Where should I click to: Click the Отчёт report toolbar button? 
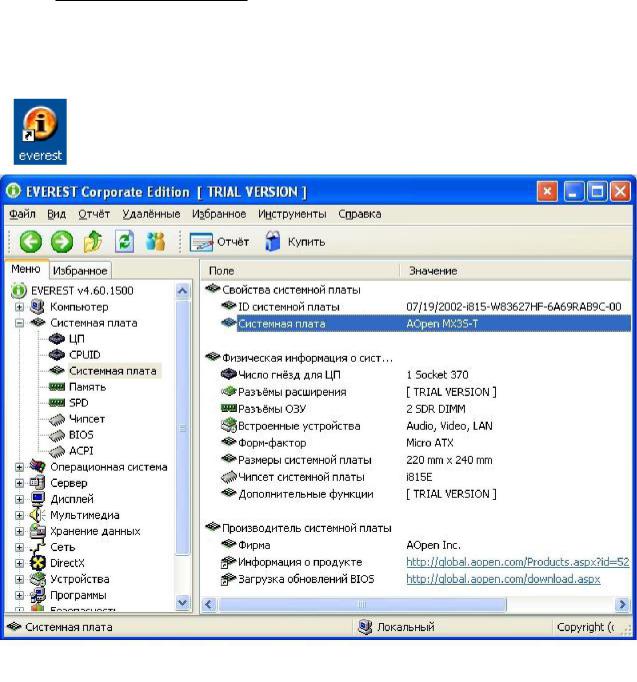(220, 242)
